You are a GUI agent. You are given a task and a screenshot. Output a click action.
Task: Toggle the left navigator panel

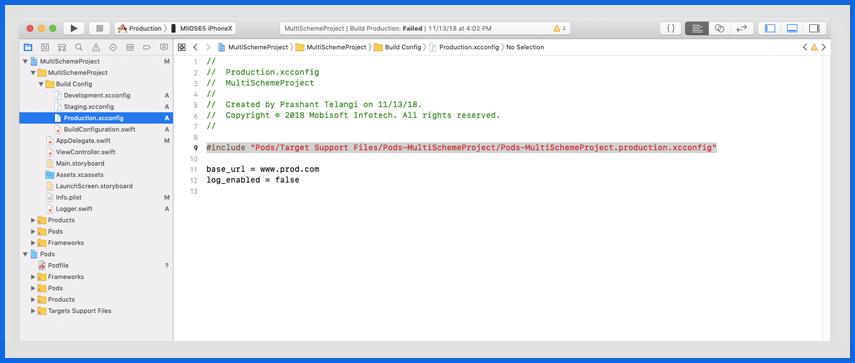point(770,28)
